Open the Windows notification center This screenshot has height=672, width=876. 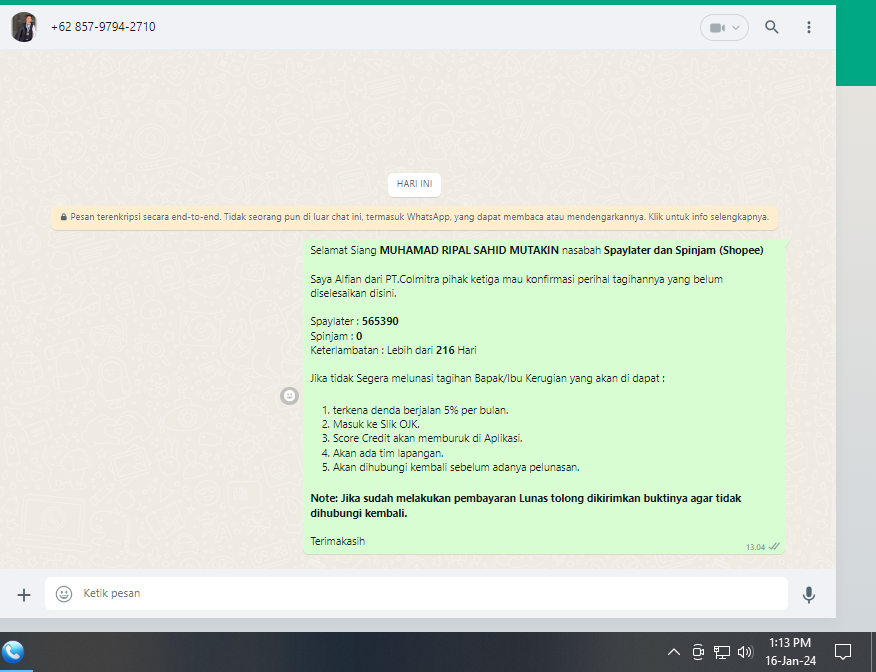(842, 652)
